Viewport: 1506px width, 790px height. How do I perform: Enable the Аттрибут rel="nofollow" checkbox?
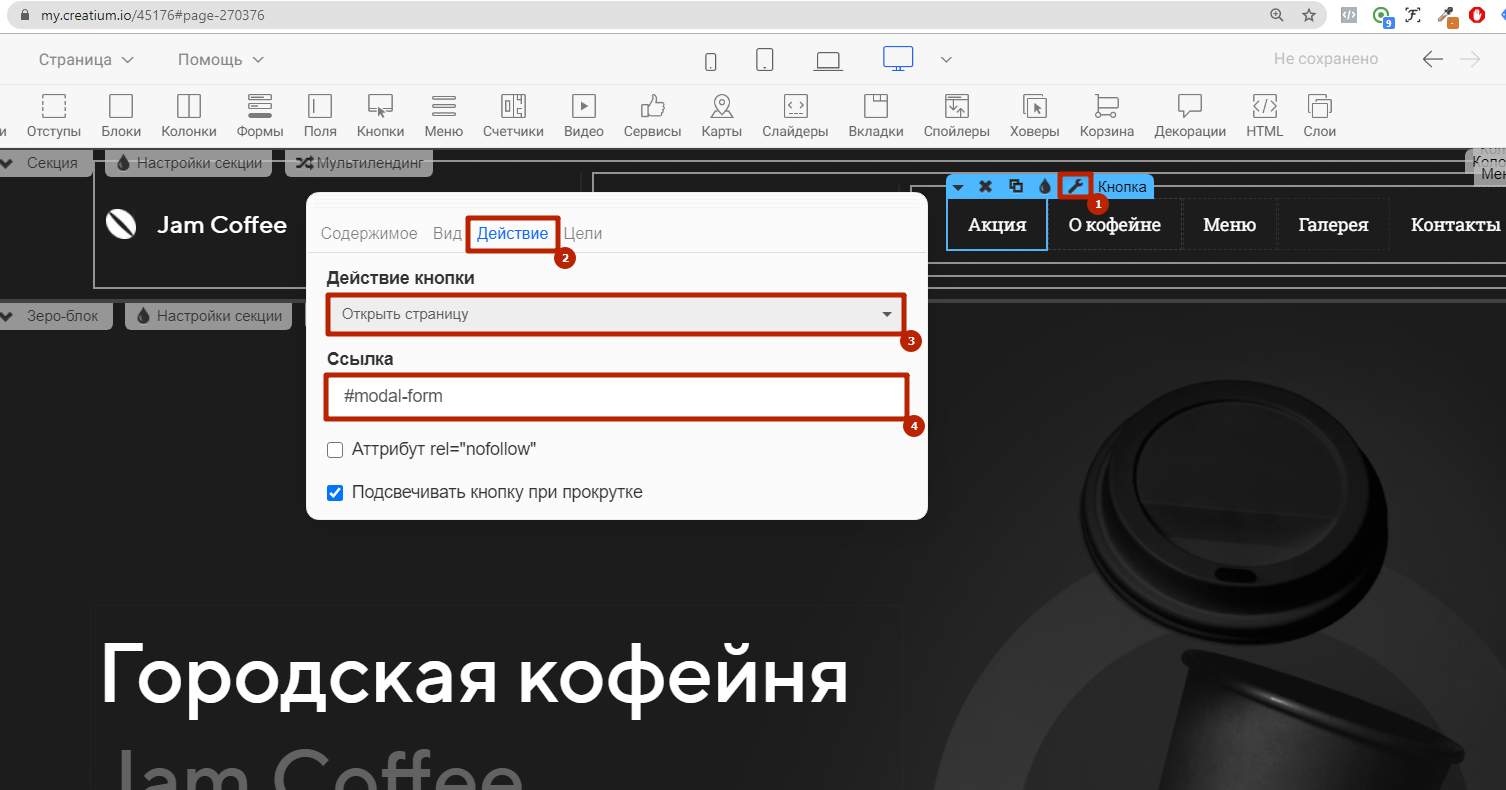(335, 450)
